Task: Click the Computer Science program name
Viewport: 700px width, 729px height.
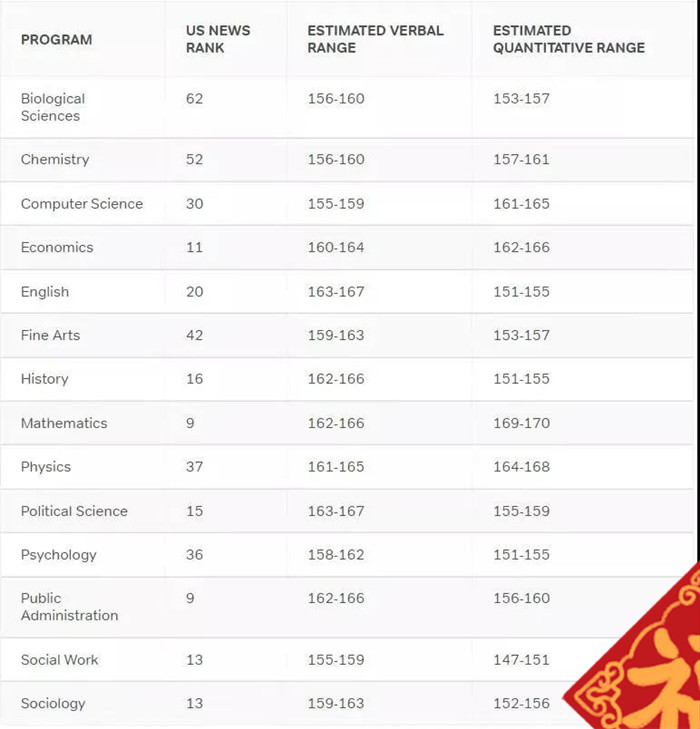Action: click(x=82, y=204)
